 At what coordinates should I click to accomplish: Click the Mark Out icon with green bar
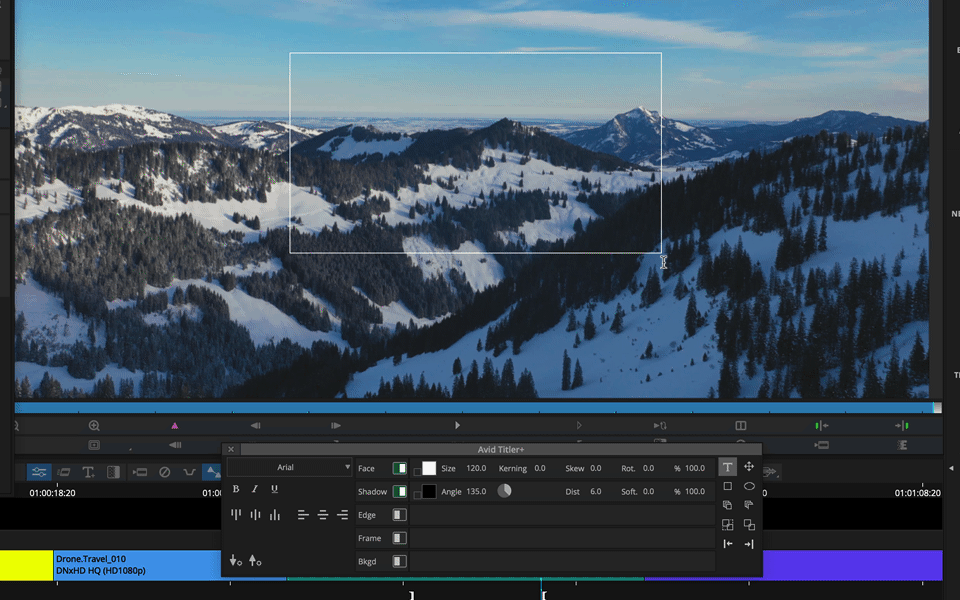click(x=902, y=426)
